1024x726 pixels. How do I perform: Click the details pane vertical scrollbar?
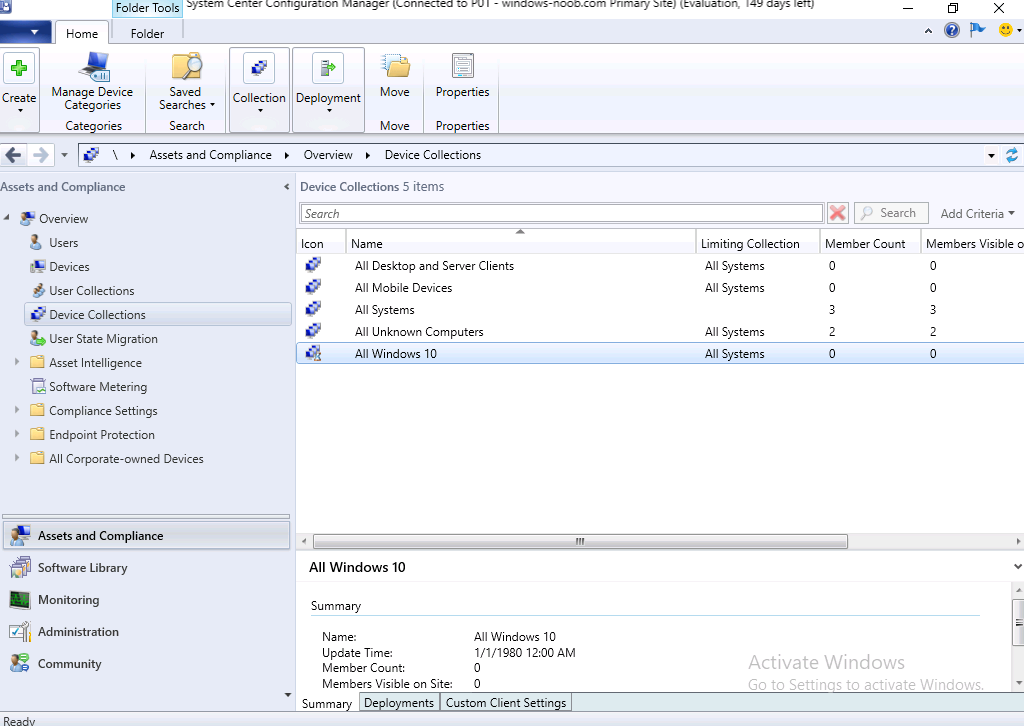(x=1017, y=622)
